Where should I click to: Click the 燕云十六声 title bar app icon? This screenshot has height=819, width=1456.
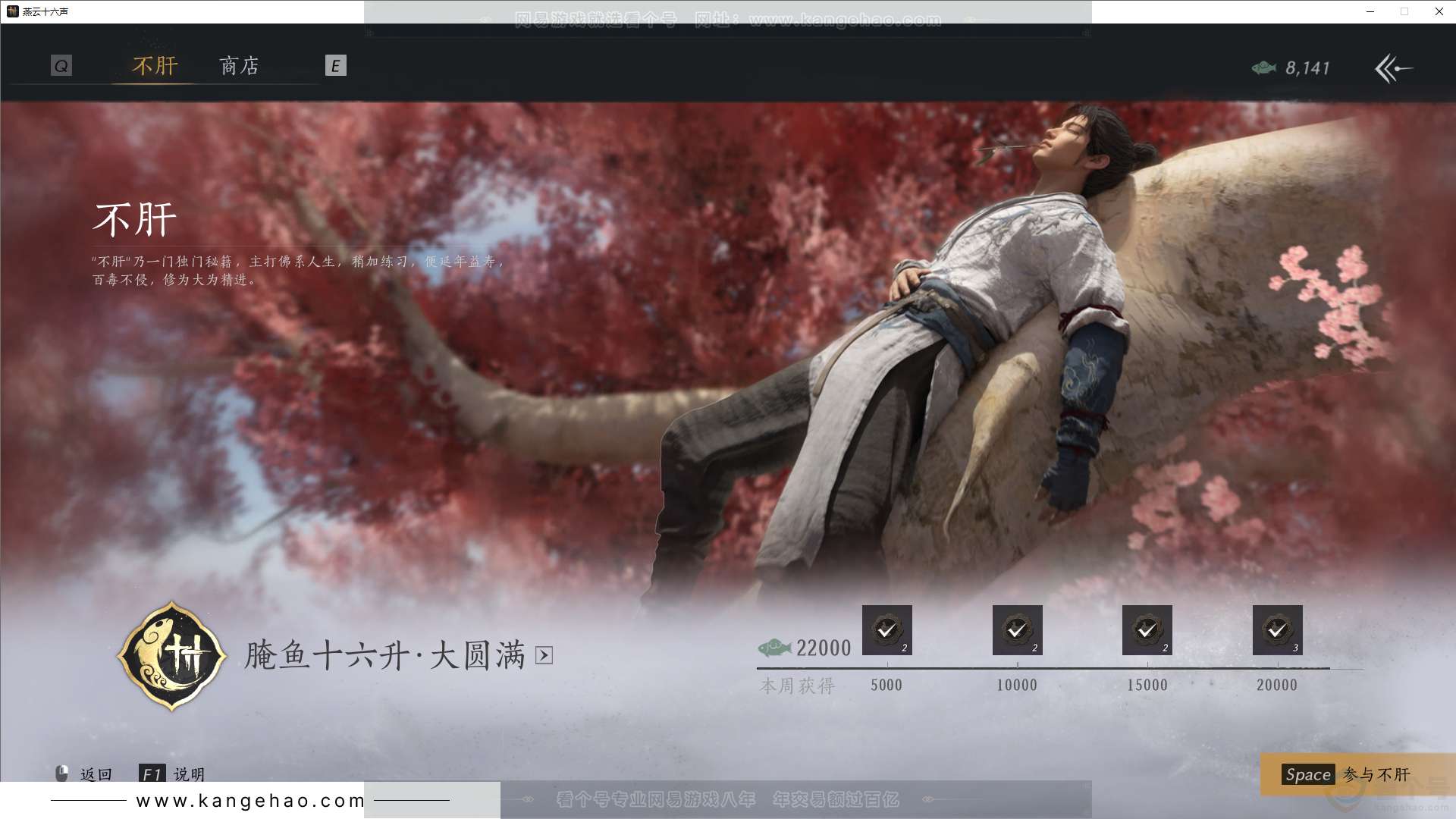tap(12, 11)
